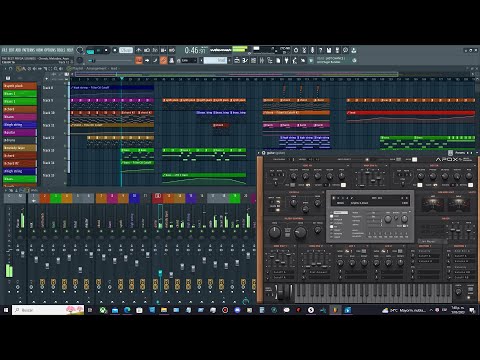Click the mixer view icon
Screen dimensions: 480x360
[262, 60]
